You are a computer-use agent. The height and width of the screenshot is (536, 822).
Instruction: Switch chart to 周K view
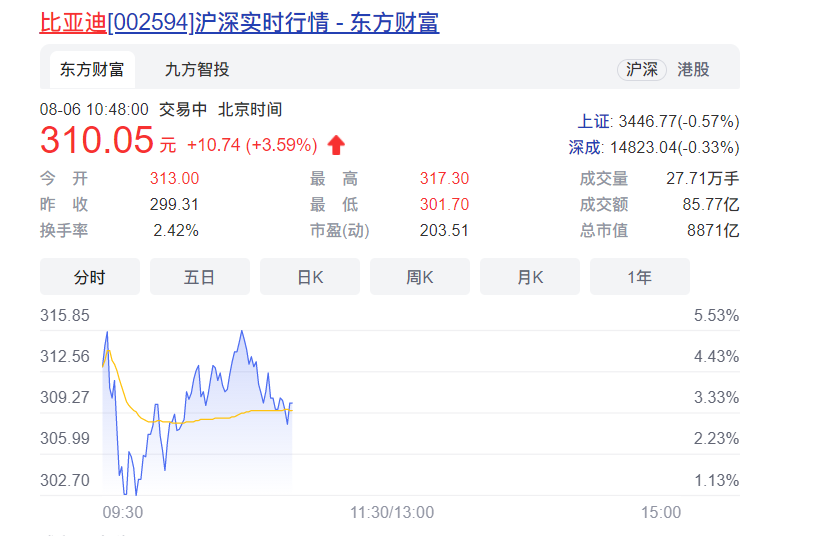tap(420, 277)
